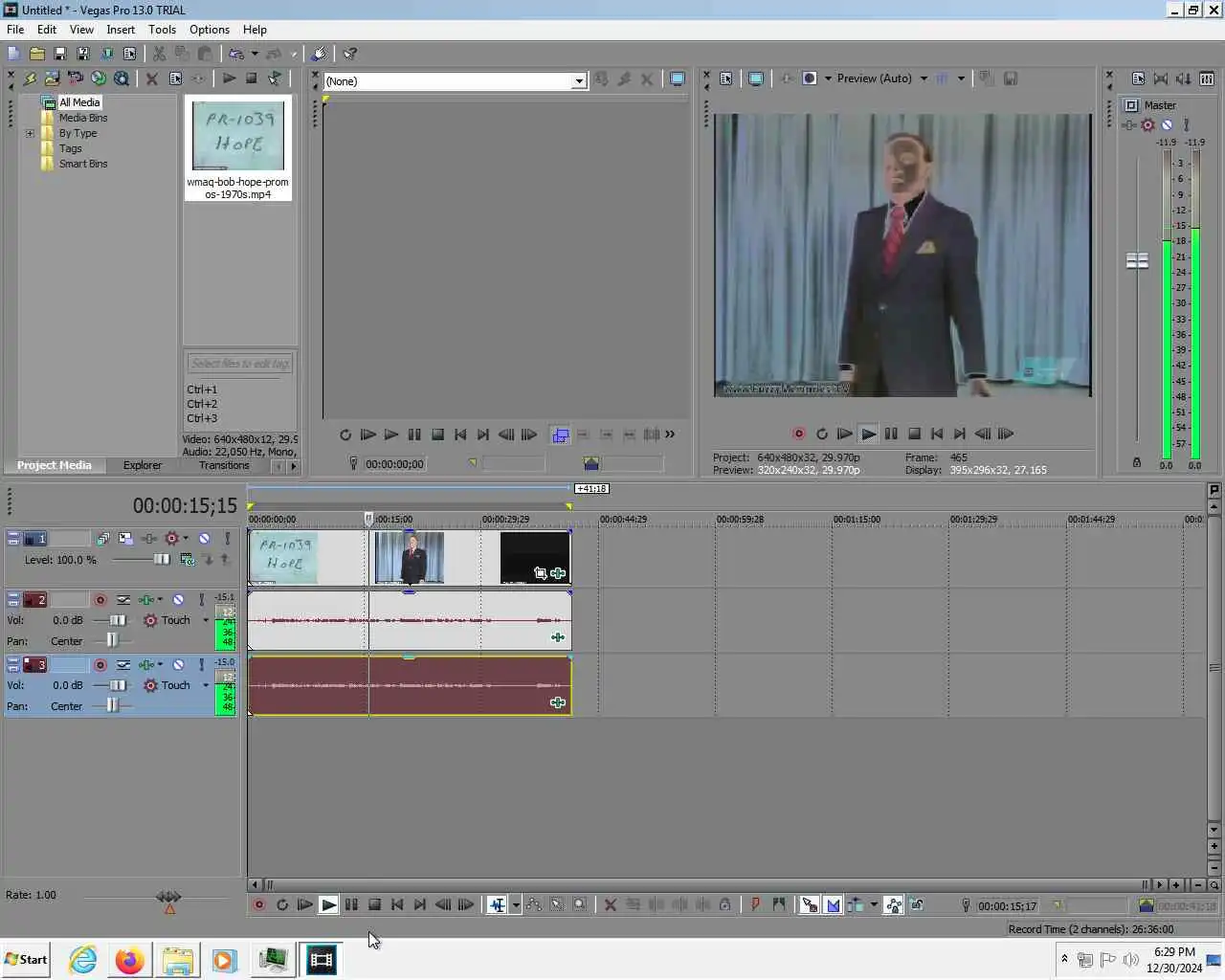The width and height of the screenshot is (1225, 980).
Task: Expand the By Type media bin
Action: pos(30,133)
